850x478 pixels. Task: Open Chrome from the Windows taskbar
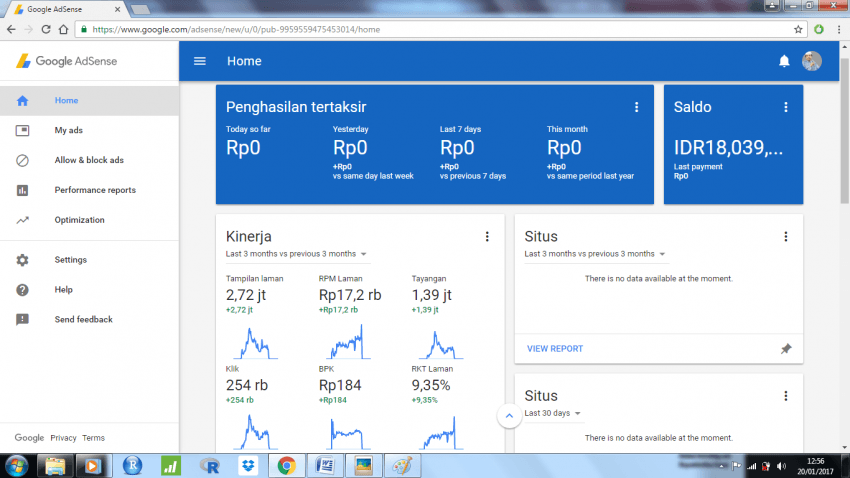coord(286,465)
